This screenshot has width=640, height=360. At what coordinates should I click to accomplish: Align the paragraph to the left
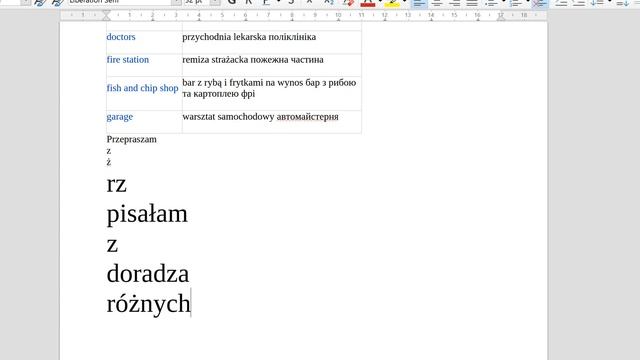pyautogui.click(x=419, y=3)
